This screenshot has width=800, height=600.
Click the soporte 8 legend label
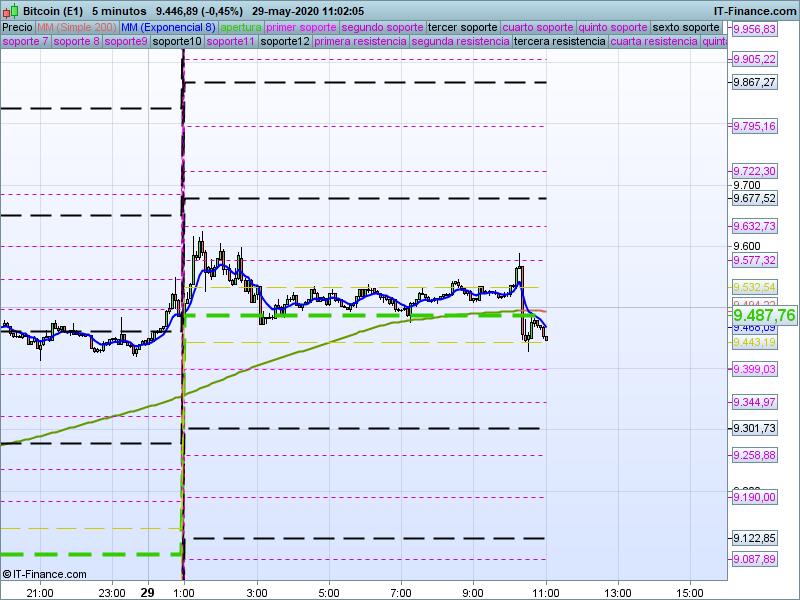click(76, 41)
